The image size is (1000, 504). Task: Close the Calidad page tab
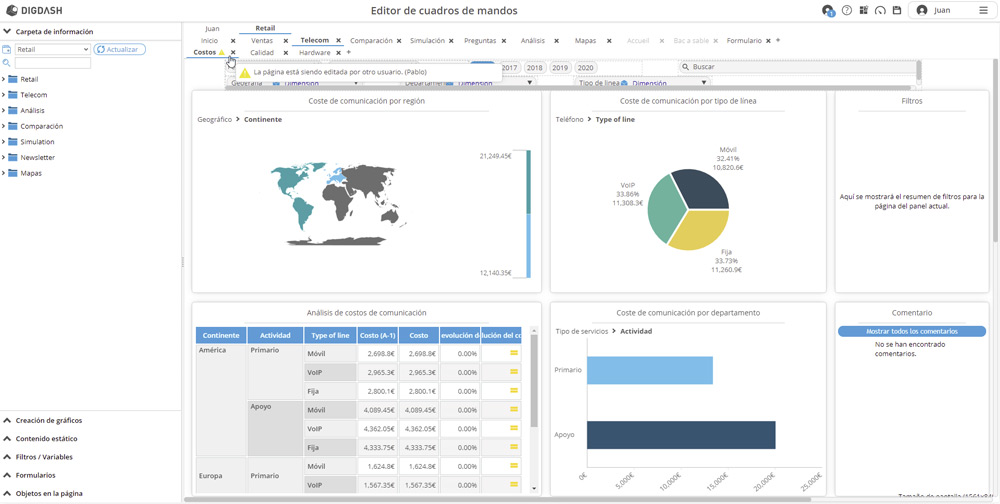[x=286, y=52]
